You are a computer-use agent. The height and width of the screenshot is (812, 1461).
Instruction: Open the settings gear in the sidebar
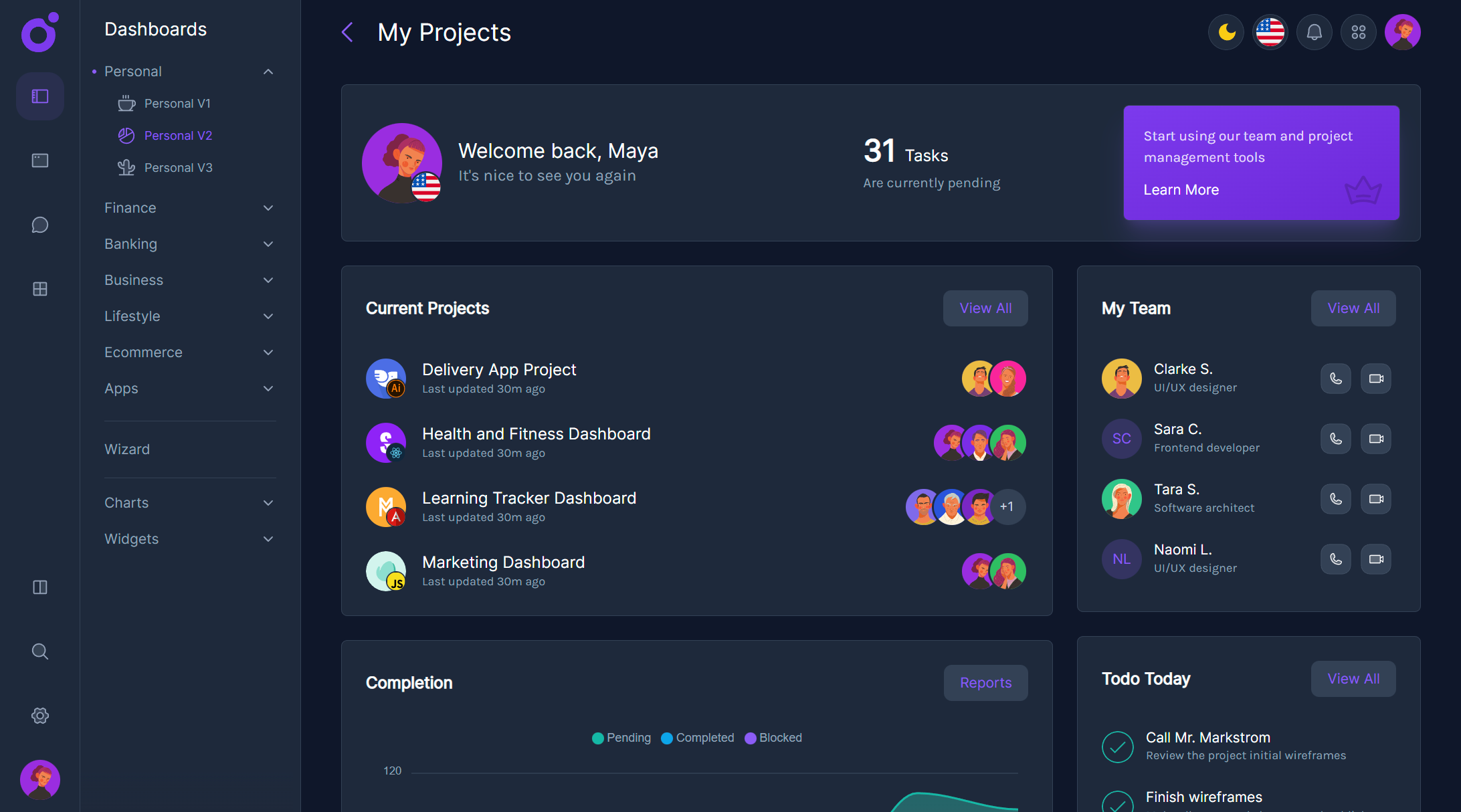(39, 715)
